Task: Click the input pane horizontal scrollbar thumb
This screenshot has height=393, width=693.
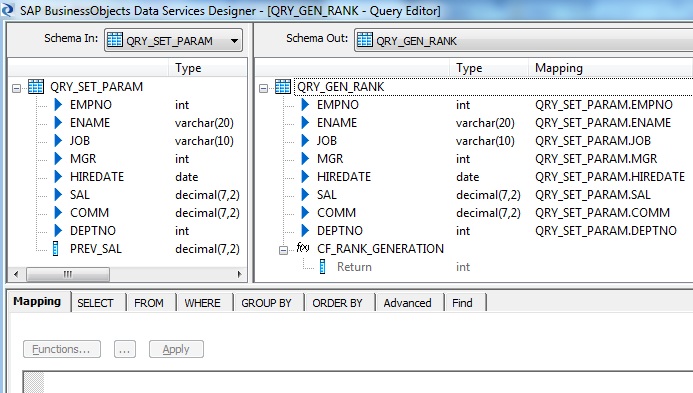Action: tap(68, 274)
